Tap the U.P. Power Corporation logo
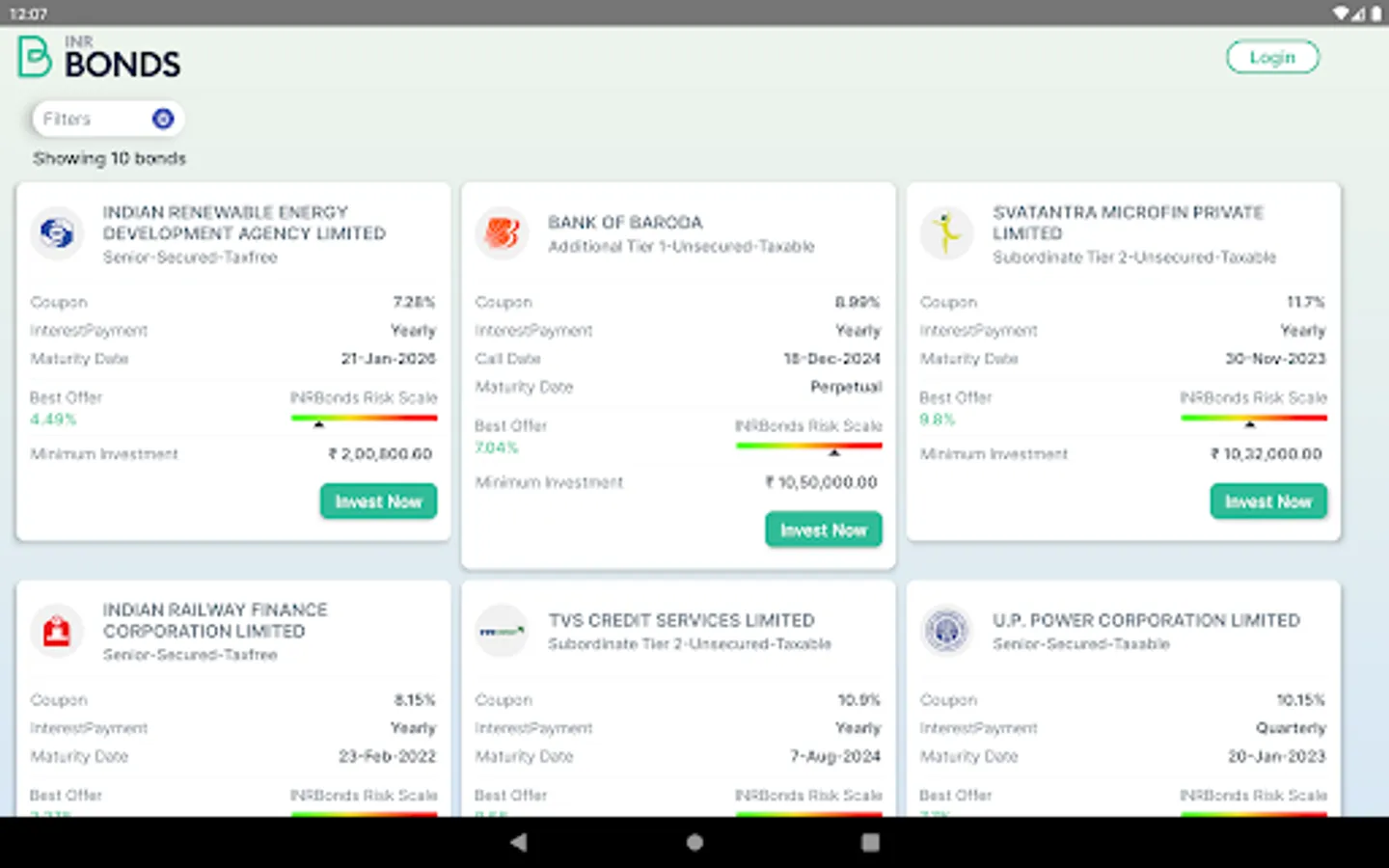The width and height of the screenshot is (1389, 868). click(x=946, y=631)
